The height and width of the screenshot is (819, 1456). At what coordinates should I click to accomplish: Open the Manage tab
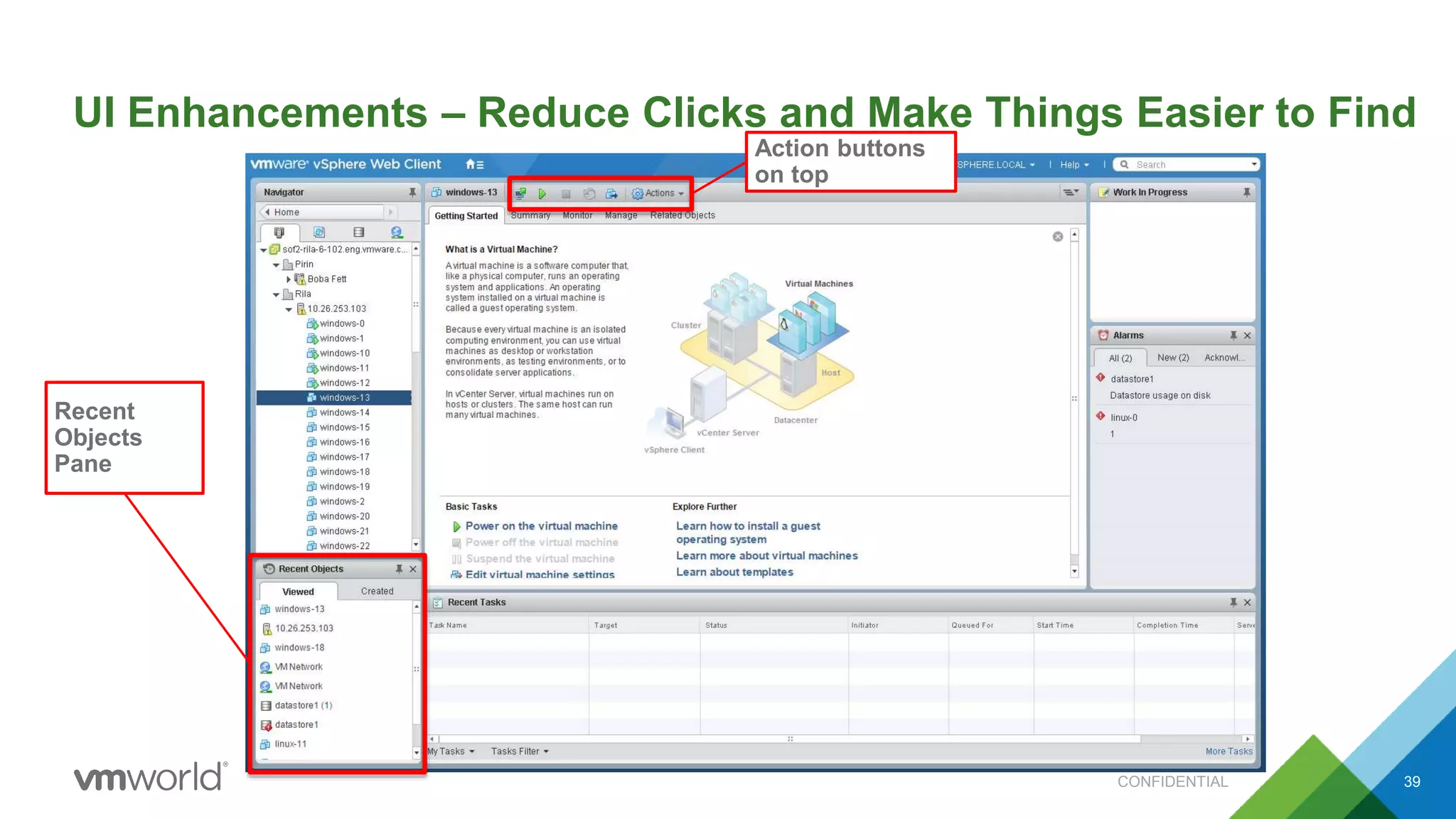click(621, 215)
